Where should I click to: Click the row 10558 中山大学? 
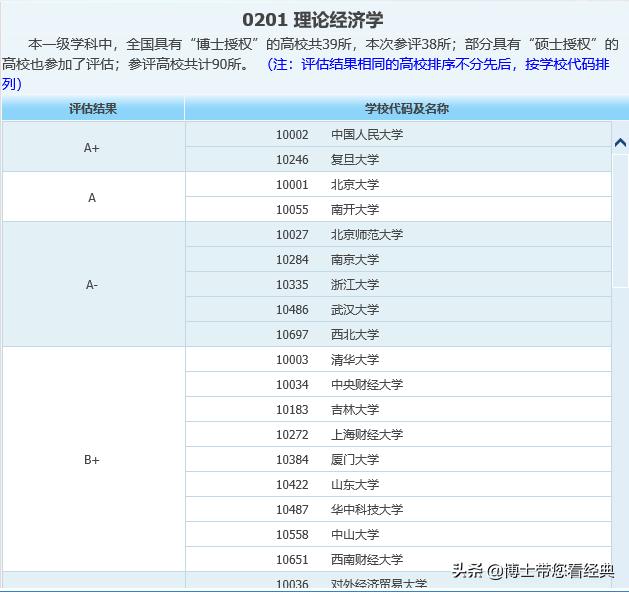coord(398,534)
